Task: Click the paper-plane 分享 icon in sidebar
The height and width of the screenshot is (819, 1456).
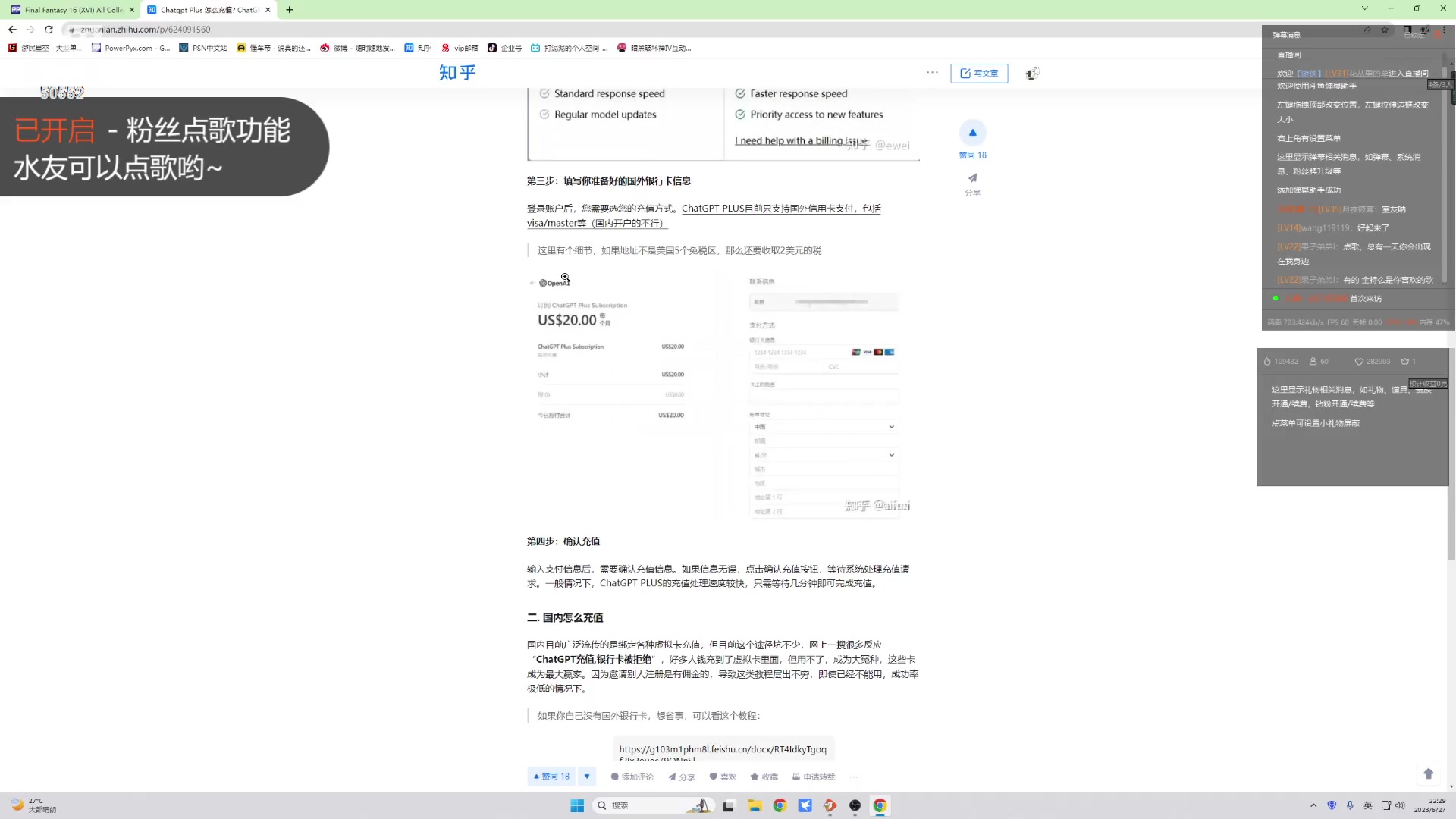Action: click(x=972, y=178)
